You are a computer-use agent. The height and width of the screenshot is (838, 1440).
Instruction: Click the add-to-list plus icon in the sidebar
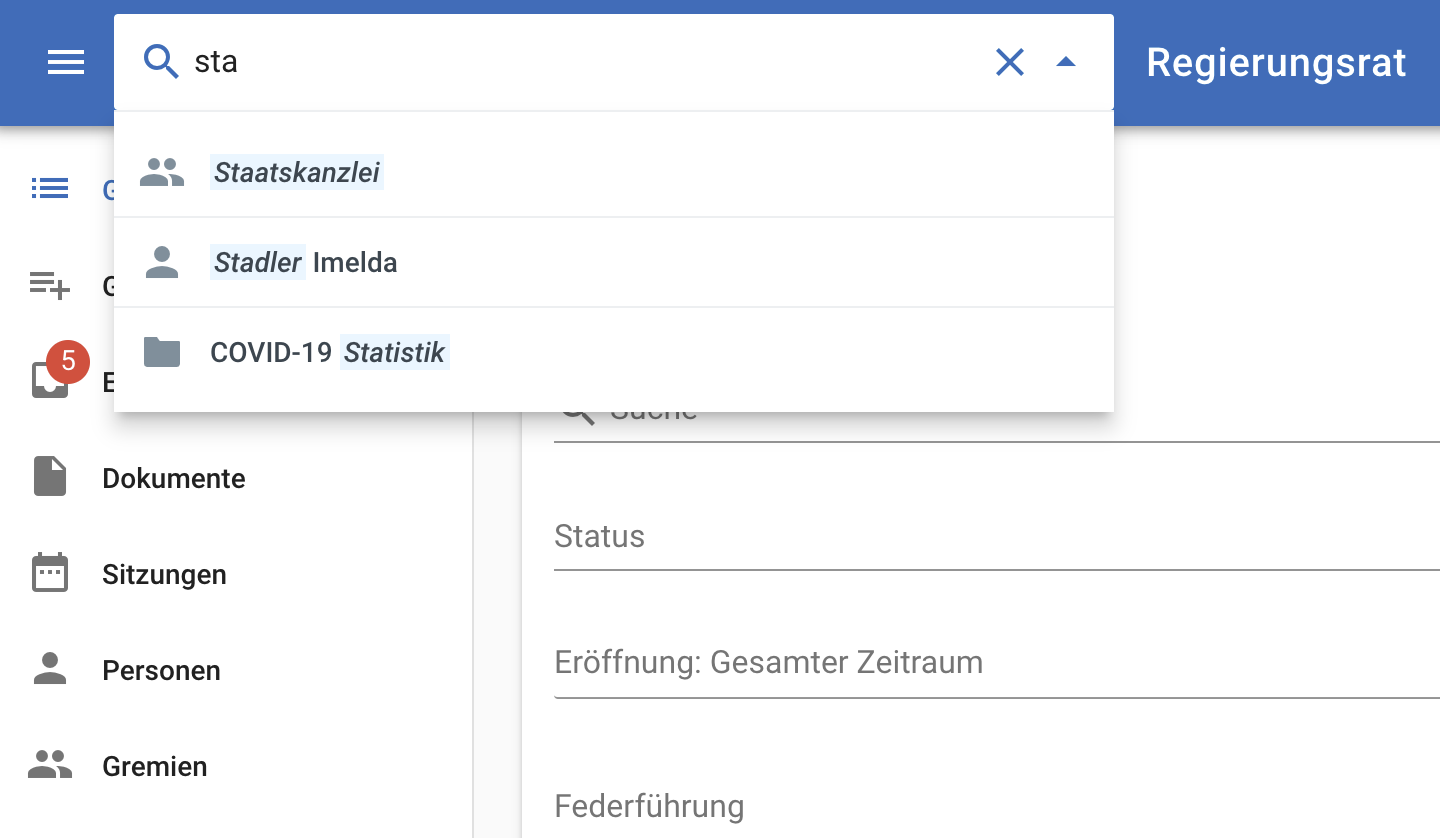click(x=50, y=286)
